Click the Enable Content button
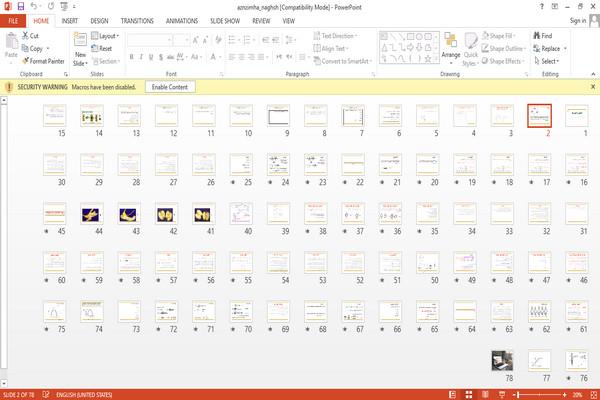The image size is (600, 400). pos(170,87)
